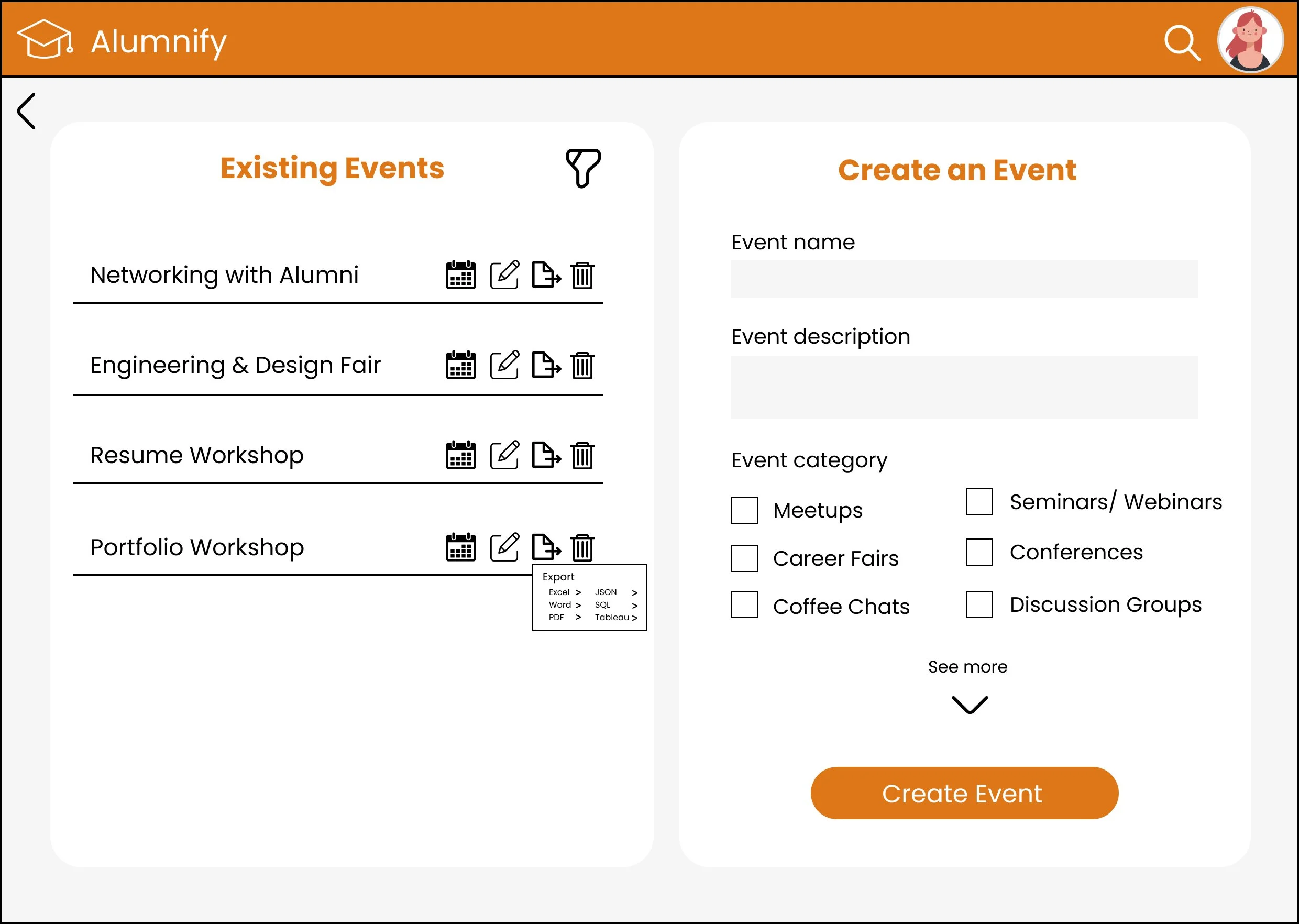Click the search magnifier icon
Image resolution: width=1299 pixels, height=924 pixels.
click(1181, 42)
